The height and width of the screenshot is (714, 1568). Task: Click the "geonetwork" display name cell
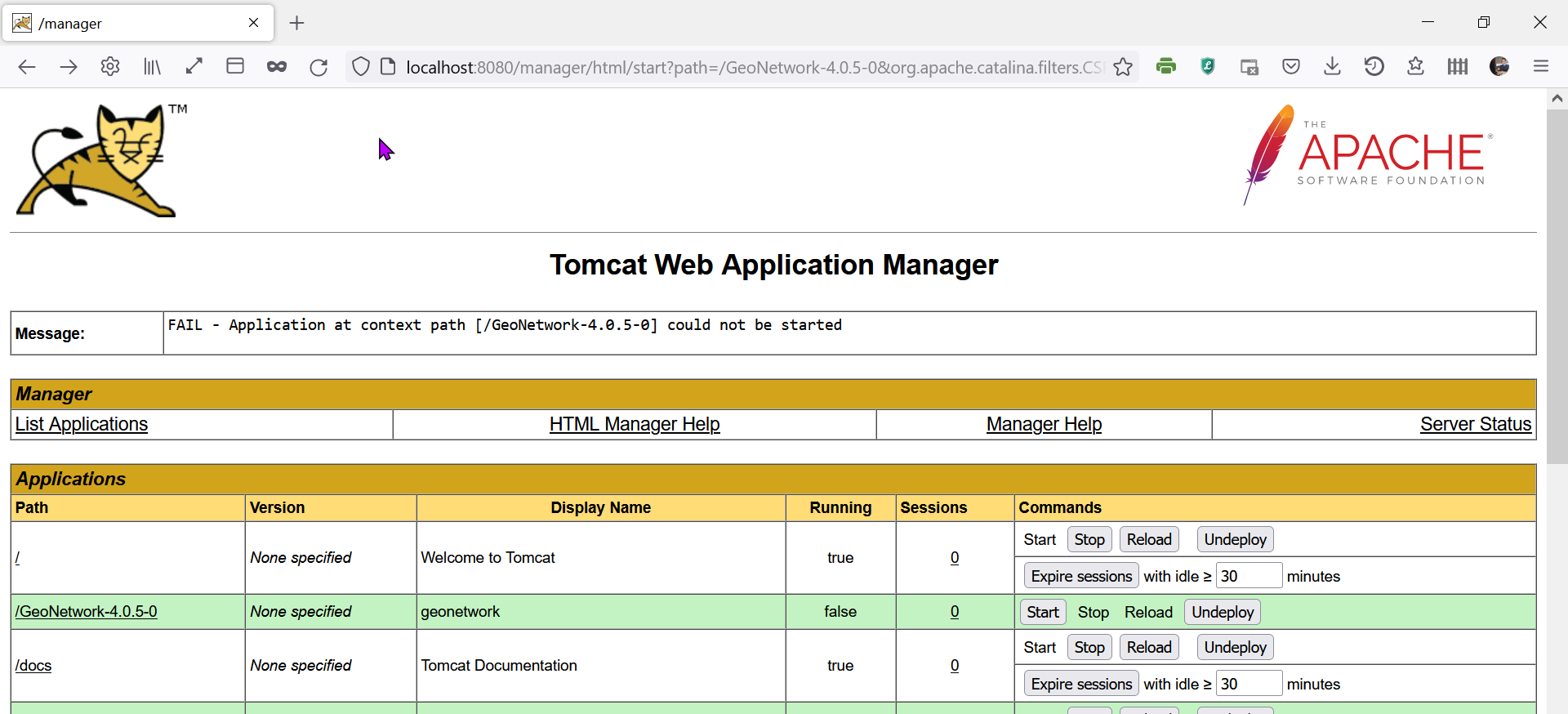[x=601, y=612]
